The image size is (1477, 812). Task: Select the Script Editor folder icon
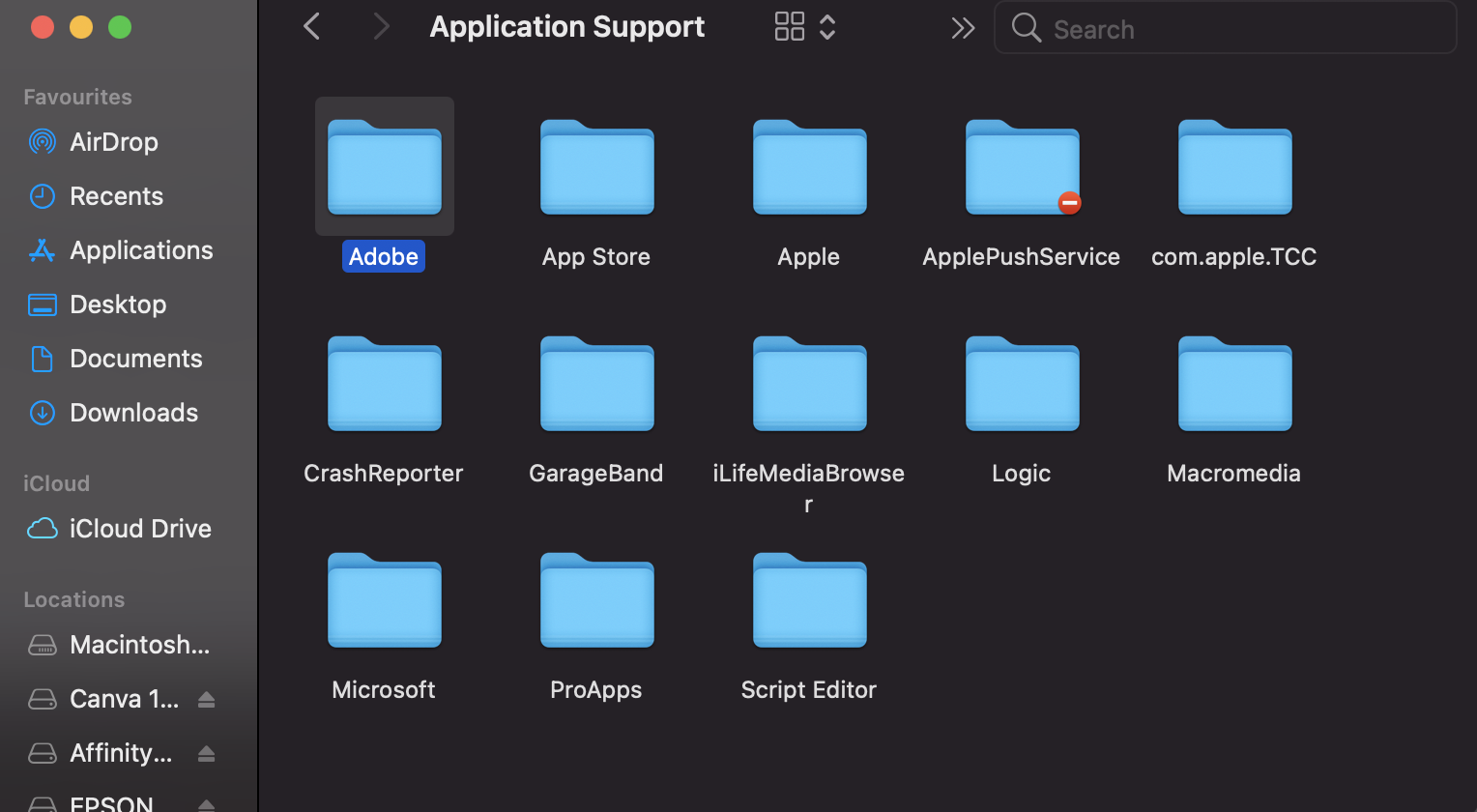(810, 599)
